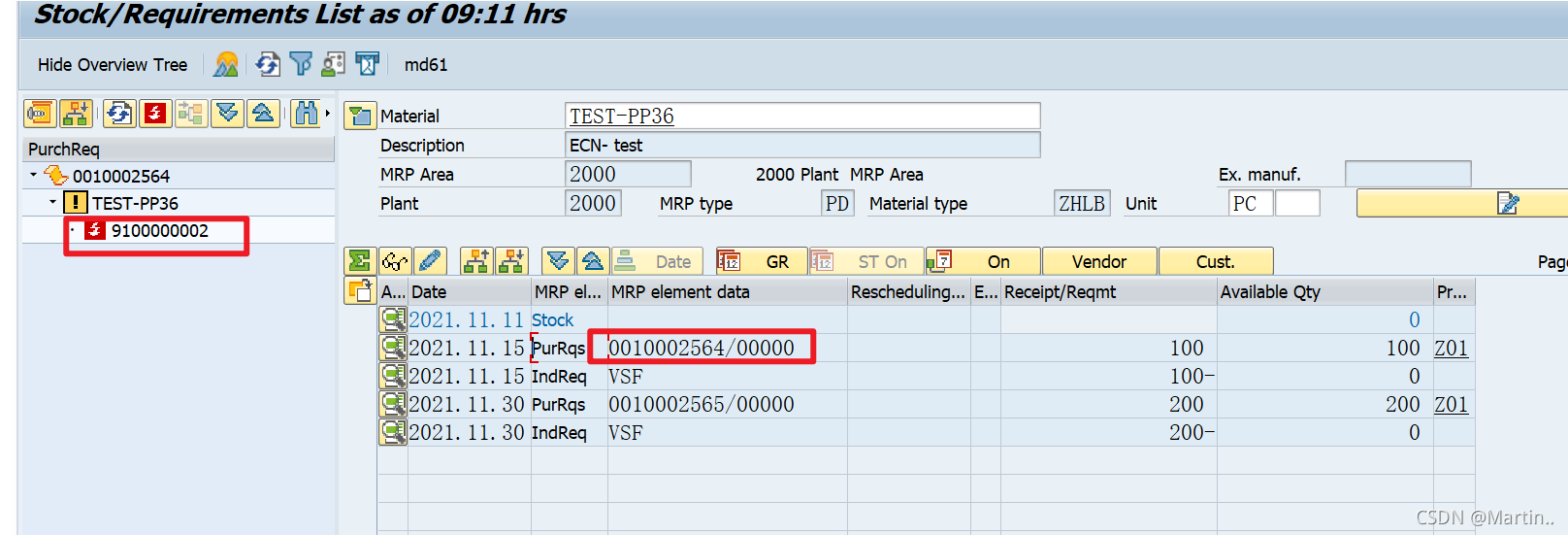Viewport: 1568px width, 535px height.
Task: Click the MRP element data column header
Action: (x=728, y=292)
